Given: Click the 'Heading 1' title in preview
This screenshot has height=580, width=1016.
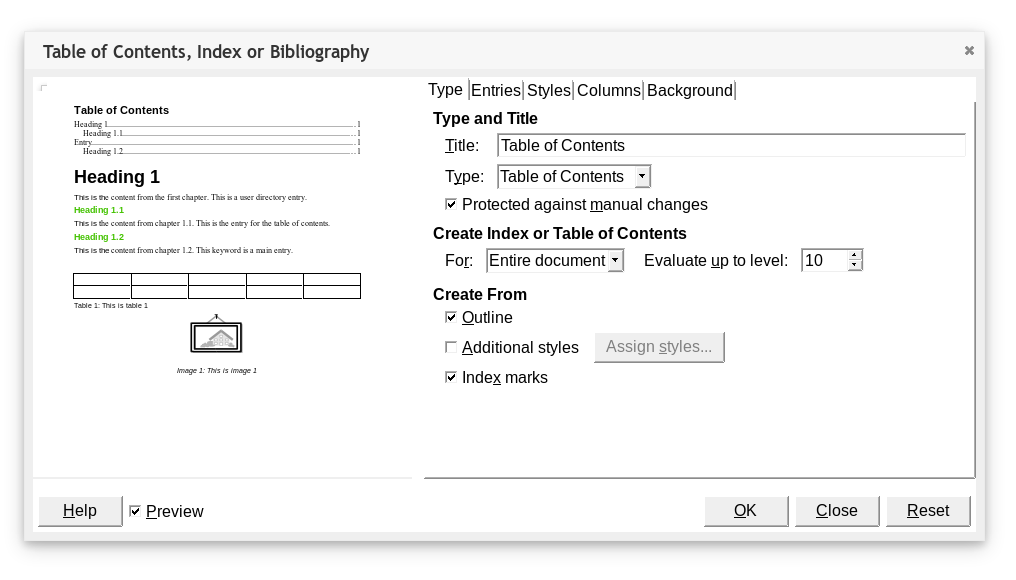Looking at the screenshot, I should 117,177.
